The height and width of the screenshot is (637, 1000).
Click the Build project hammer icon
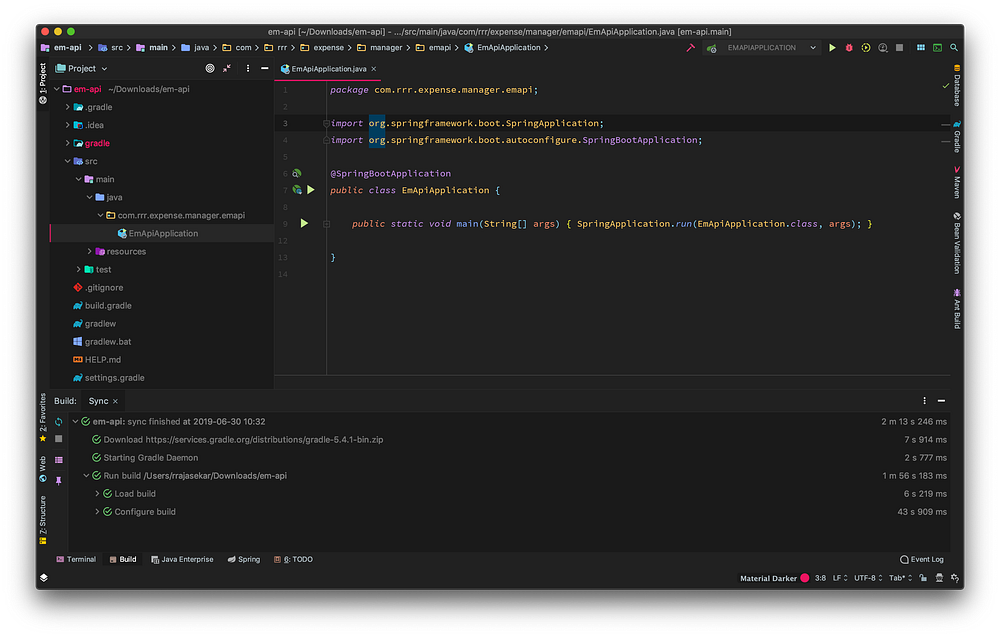[690, 48]
